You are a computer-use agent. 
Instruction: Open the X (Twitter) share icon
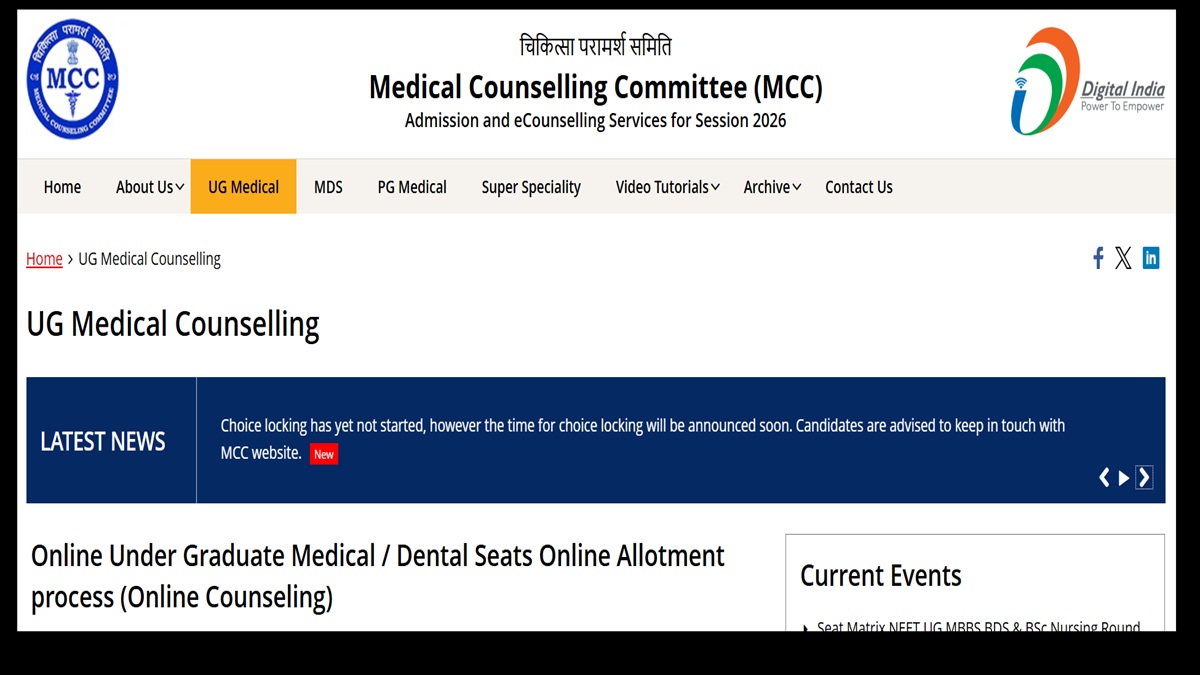[1123, 259]
